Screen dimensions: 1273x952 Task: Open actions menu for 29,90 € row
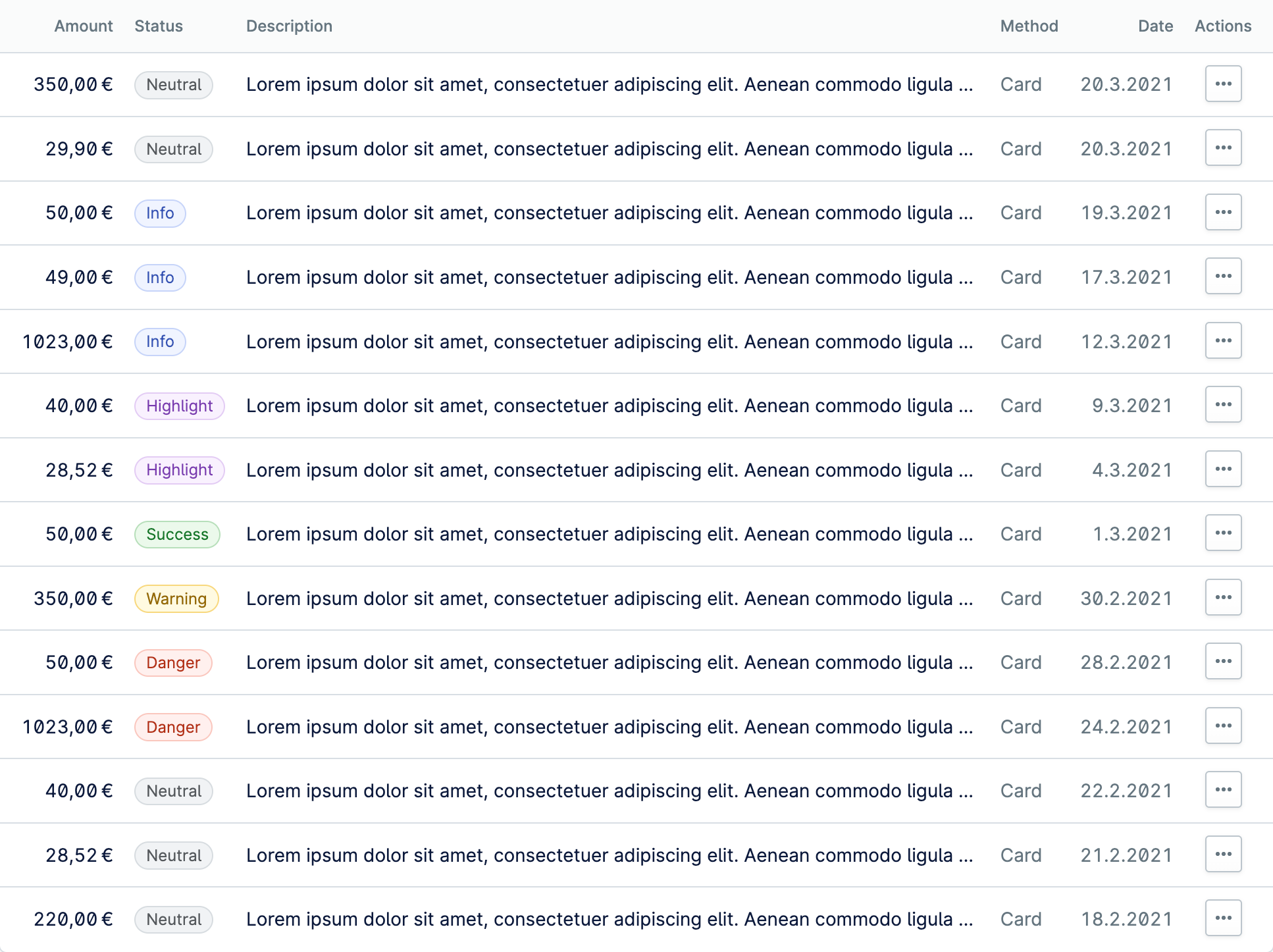(1223, 147)
